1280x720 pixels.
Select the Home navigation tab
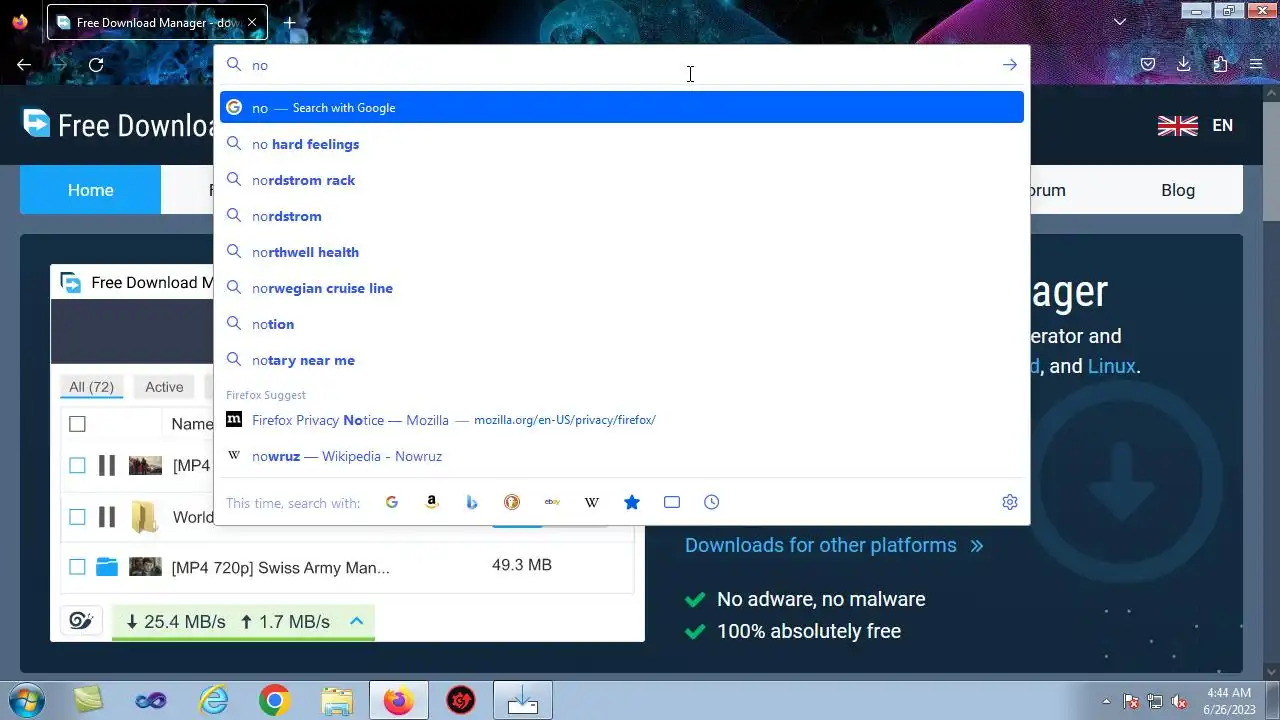[x=90, y=190]
